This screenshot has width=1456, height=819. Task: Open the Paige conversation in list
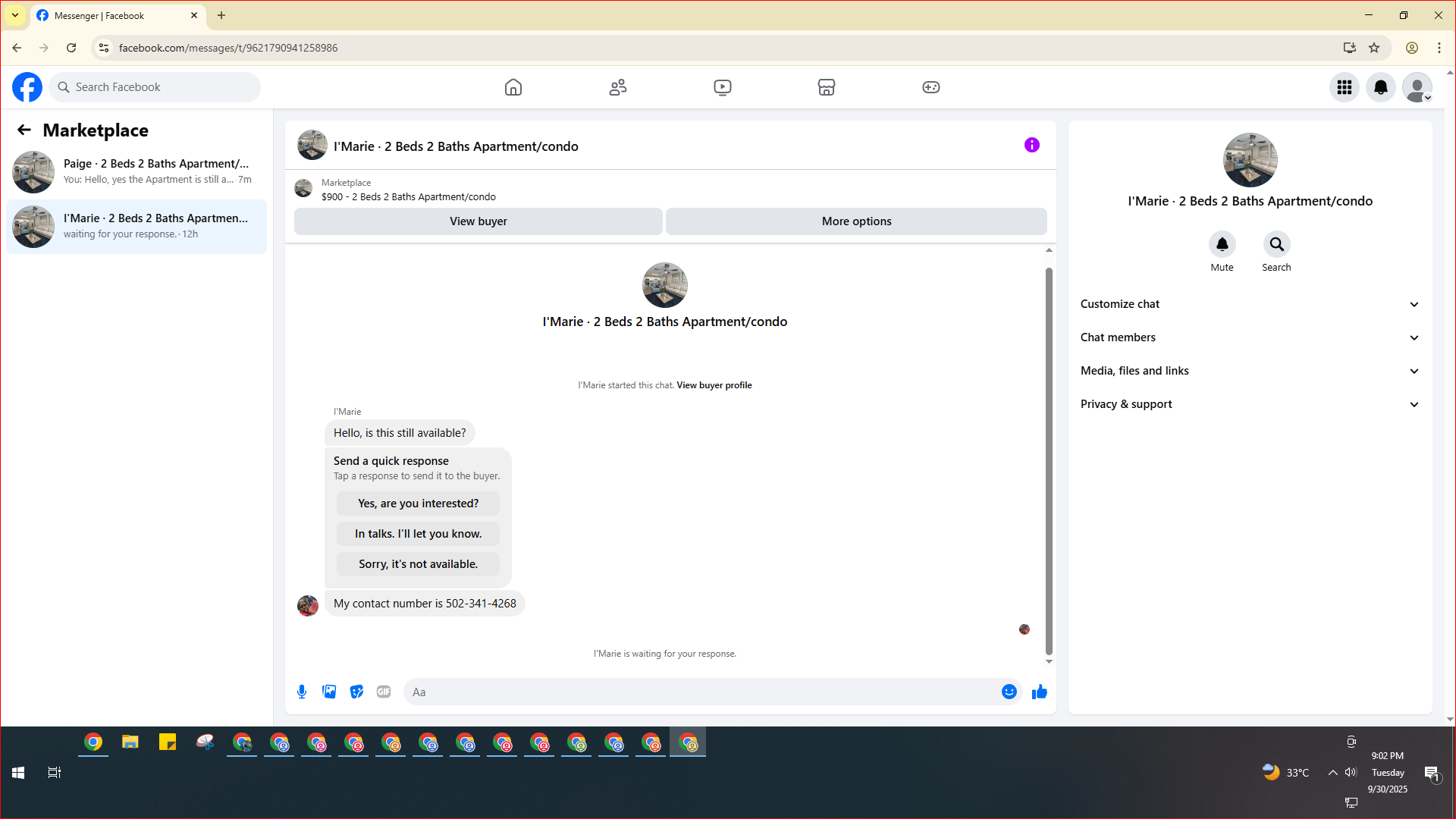136,171
